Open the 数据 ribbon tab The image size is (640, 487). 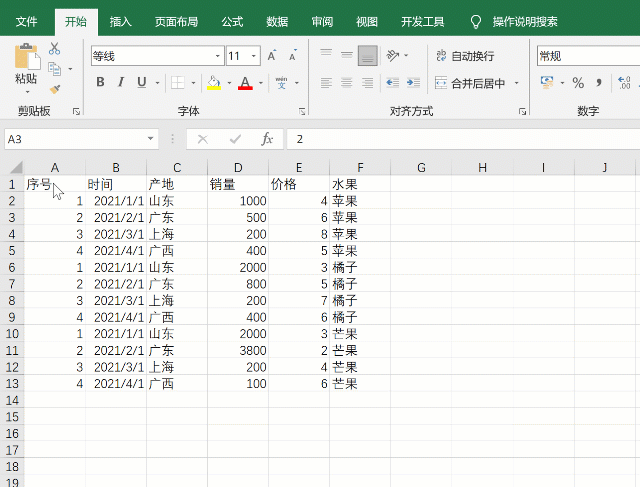(277, 22)
